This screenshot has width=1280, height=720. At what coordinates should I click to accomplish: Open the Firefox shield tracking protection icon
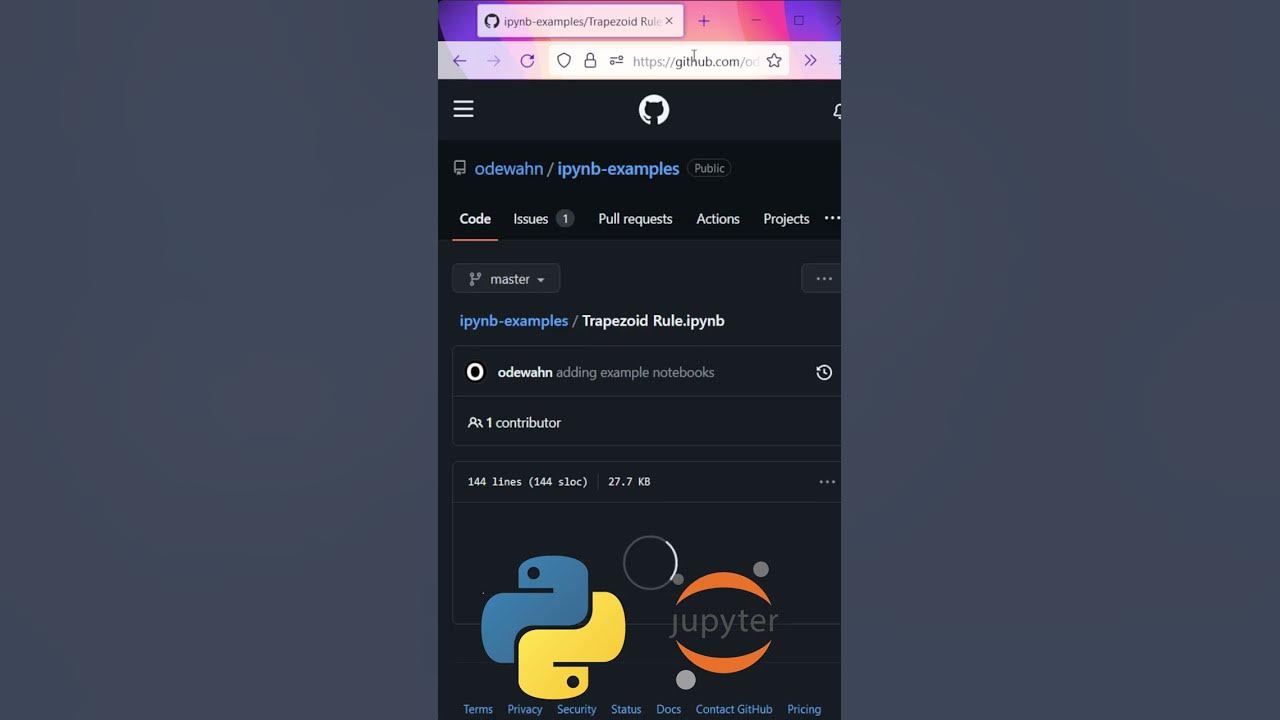tap(564, 61)
